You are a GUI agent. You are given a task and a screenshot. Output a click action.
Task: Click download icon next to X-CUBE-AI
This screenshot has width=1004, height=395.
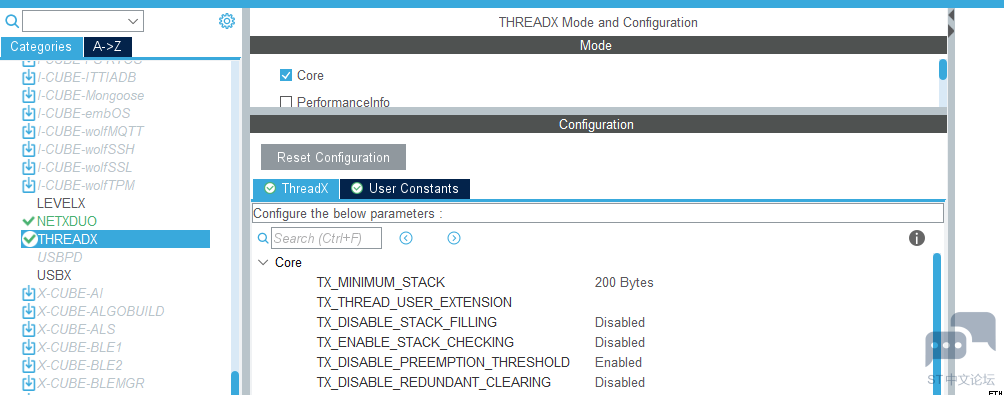point(28,293)
